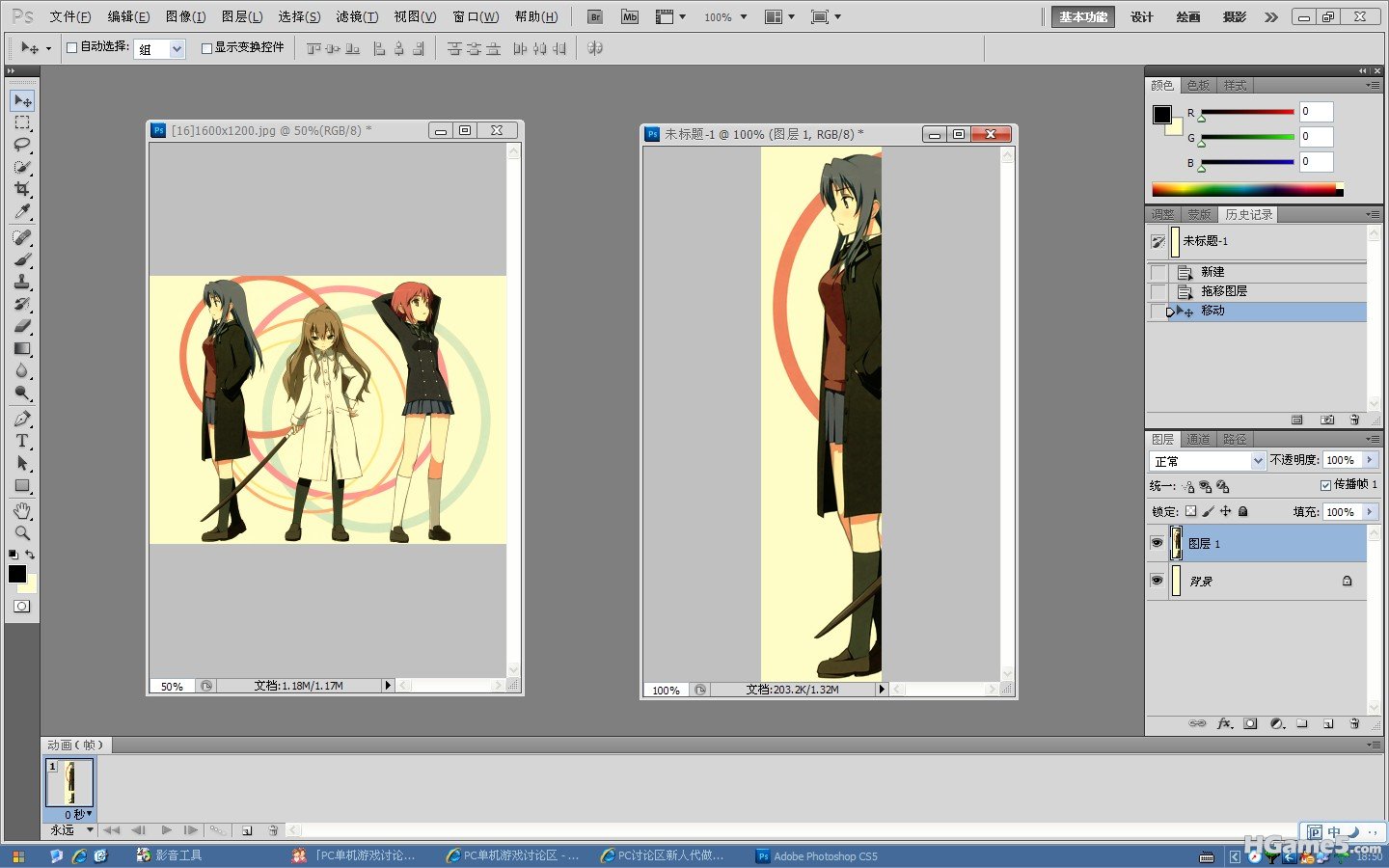The width and height of the screenshot is (1389, 868).
Task: Select the Zoom tool in toolbox
Action: click(x=22, y=532)
